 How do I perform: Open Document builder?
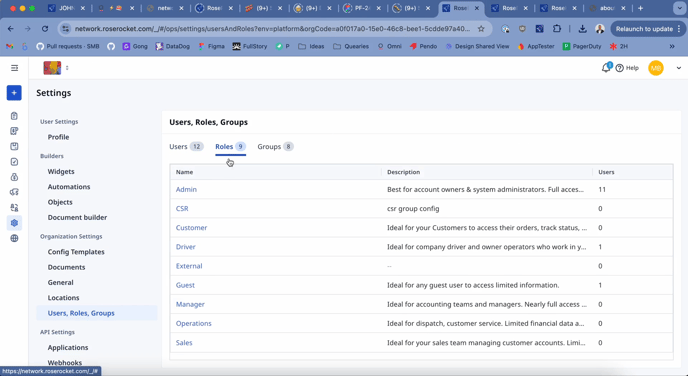pos(77,217)
